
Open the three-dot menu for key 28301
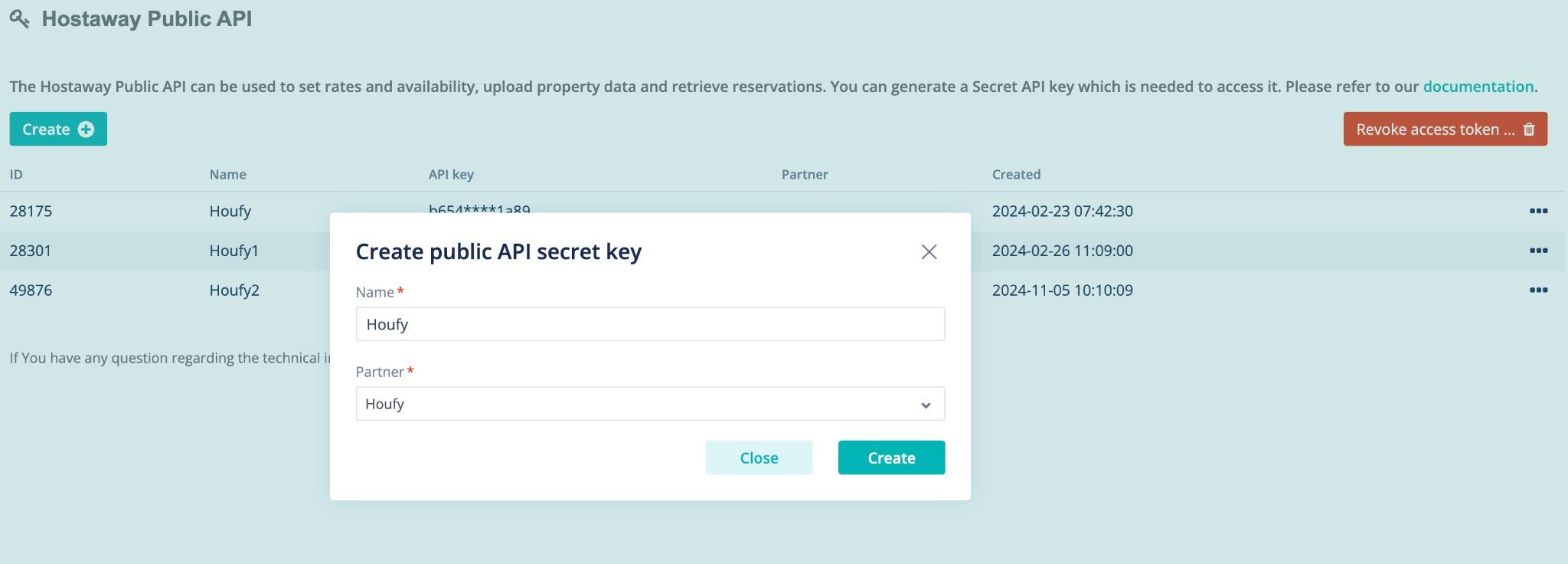[1538, 251]
